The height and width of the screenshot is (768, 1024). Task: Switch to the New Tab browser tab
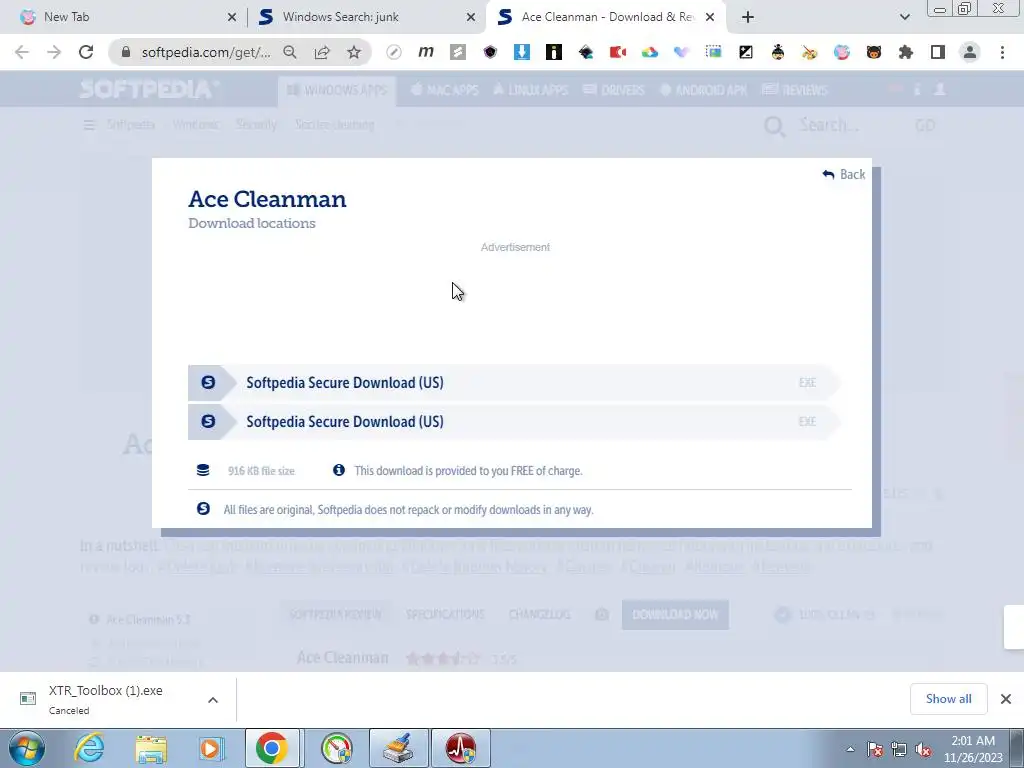(124, 17)
